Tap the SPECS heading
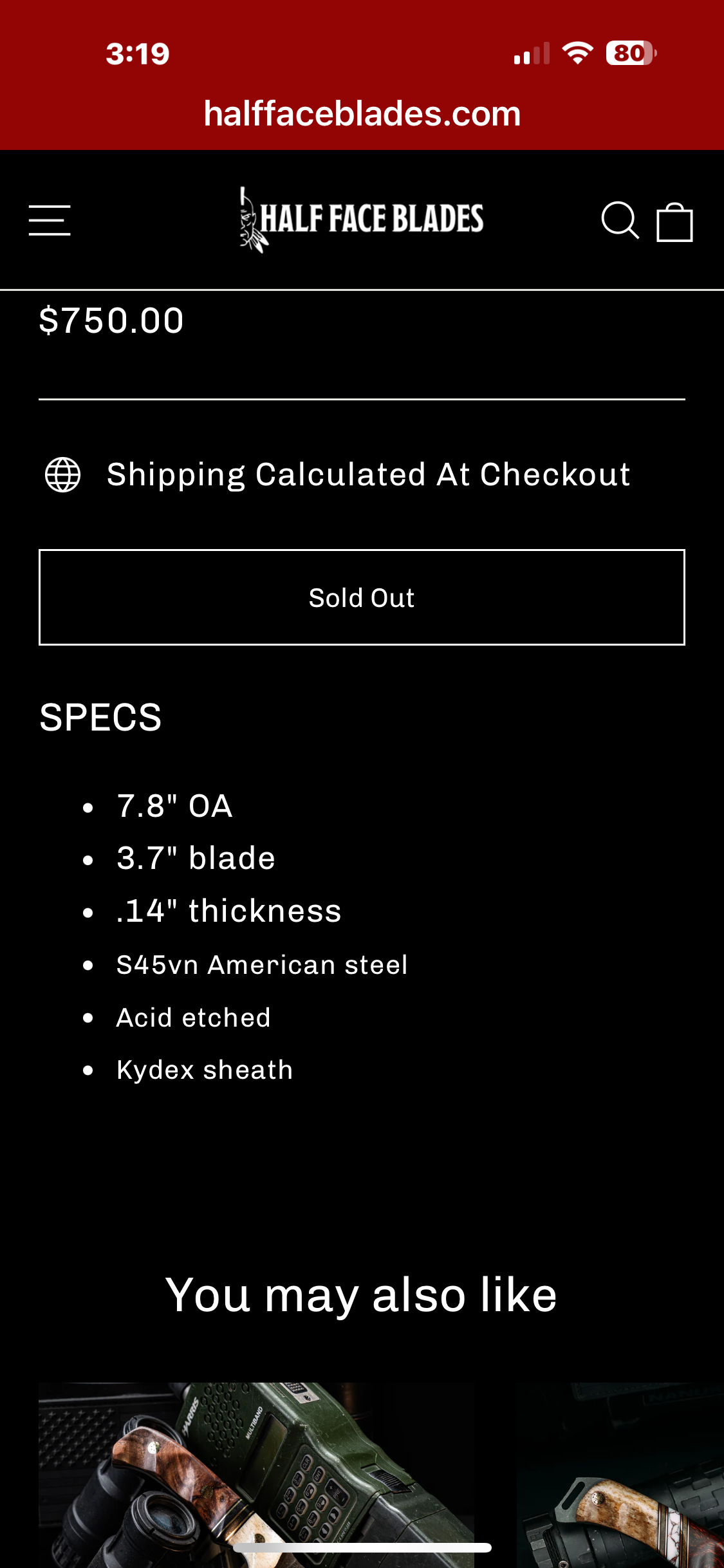The image size is (724, 1568). tap(100, 717)
